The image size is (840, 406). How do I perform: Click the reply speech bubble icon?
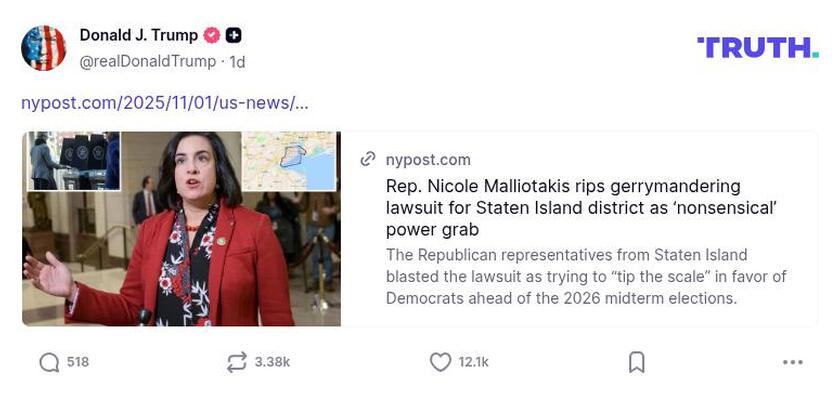49,362
